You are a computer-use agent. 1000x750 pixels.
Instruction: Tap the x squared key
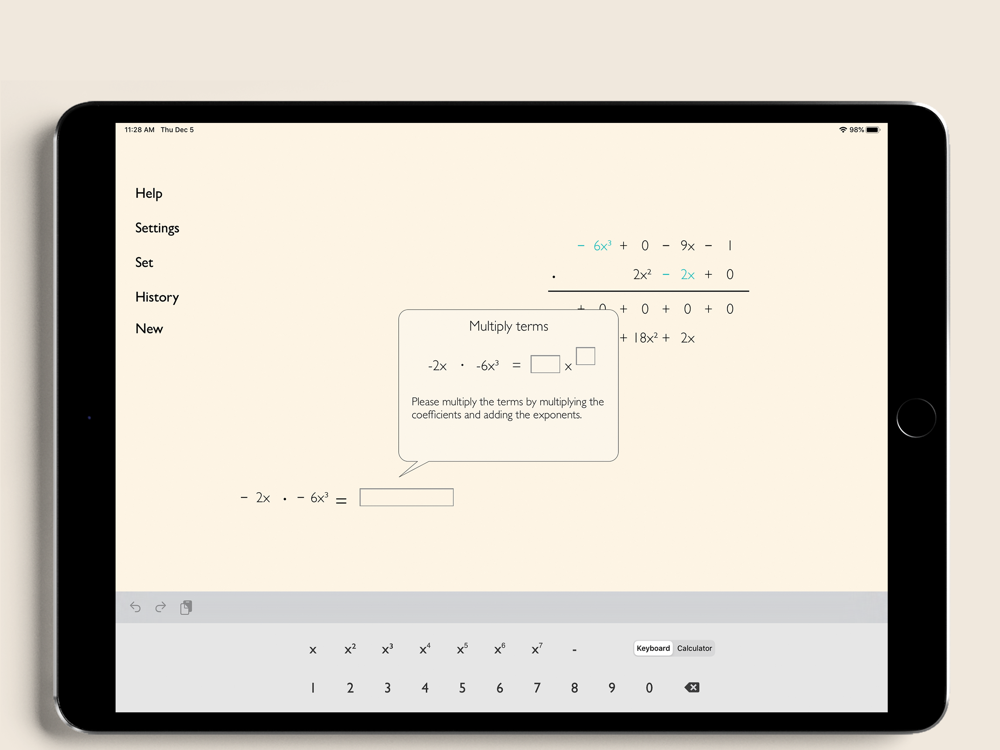[350, 649]
